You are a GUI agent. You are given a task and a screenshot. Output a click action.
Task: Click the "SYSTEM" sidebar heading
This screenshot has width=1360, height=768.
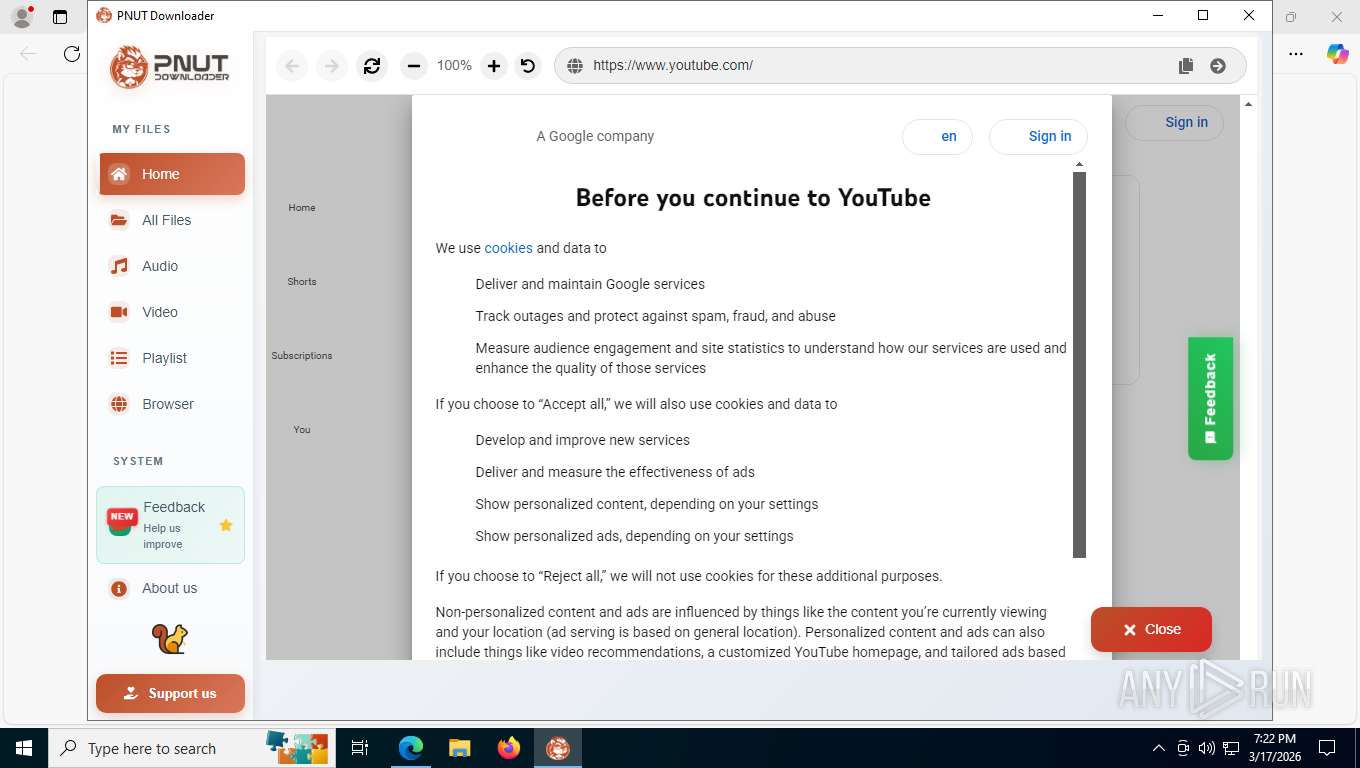coord(138,461)
